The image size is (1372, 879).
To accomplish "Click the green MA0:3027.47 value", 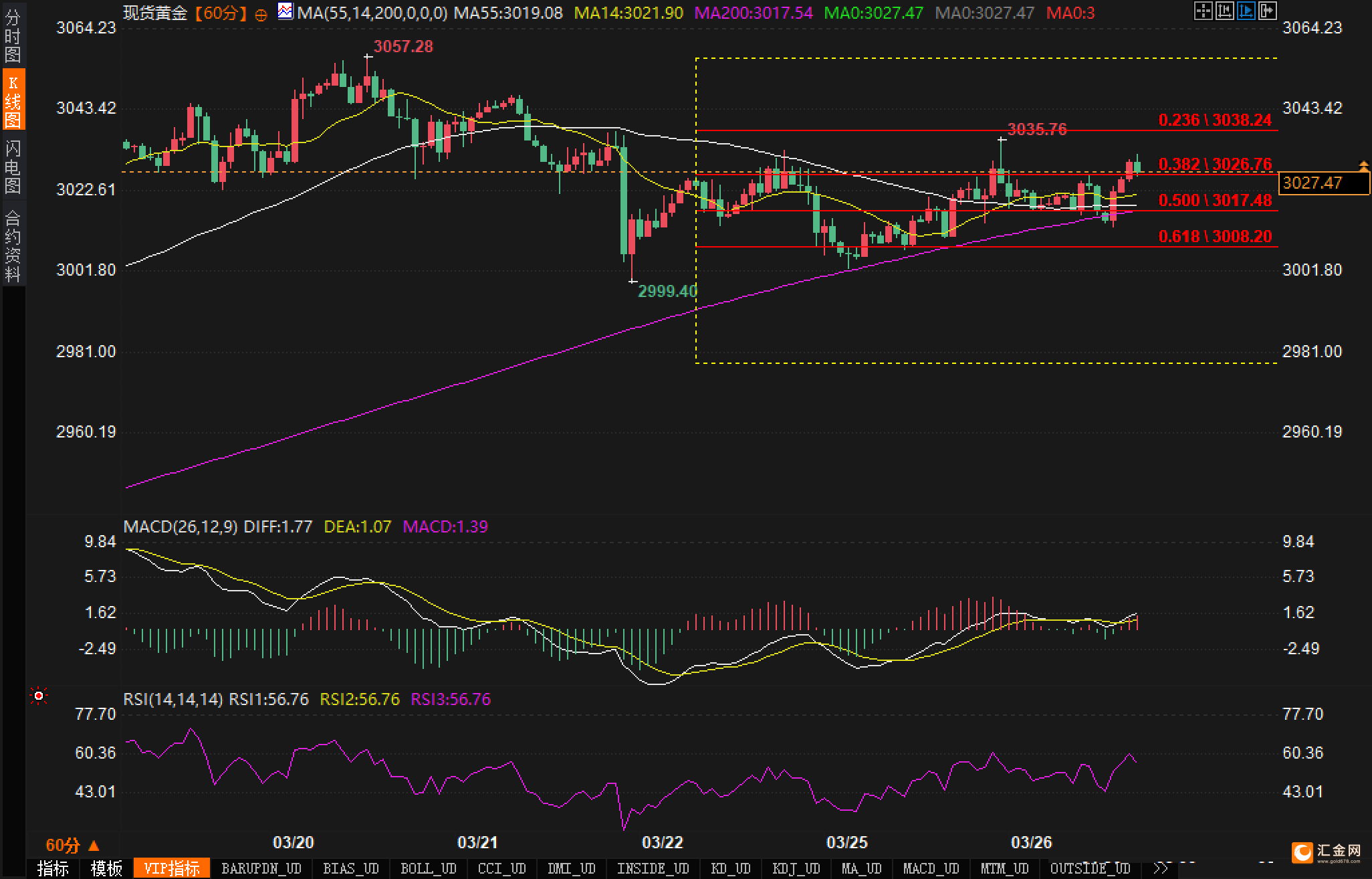I will [874, 13].
